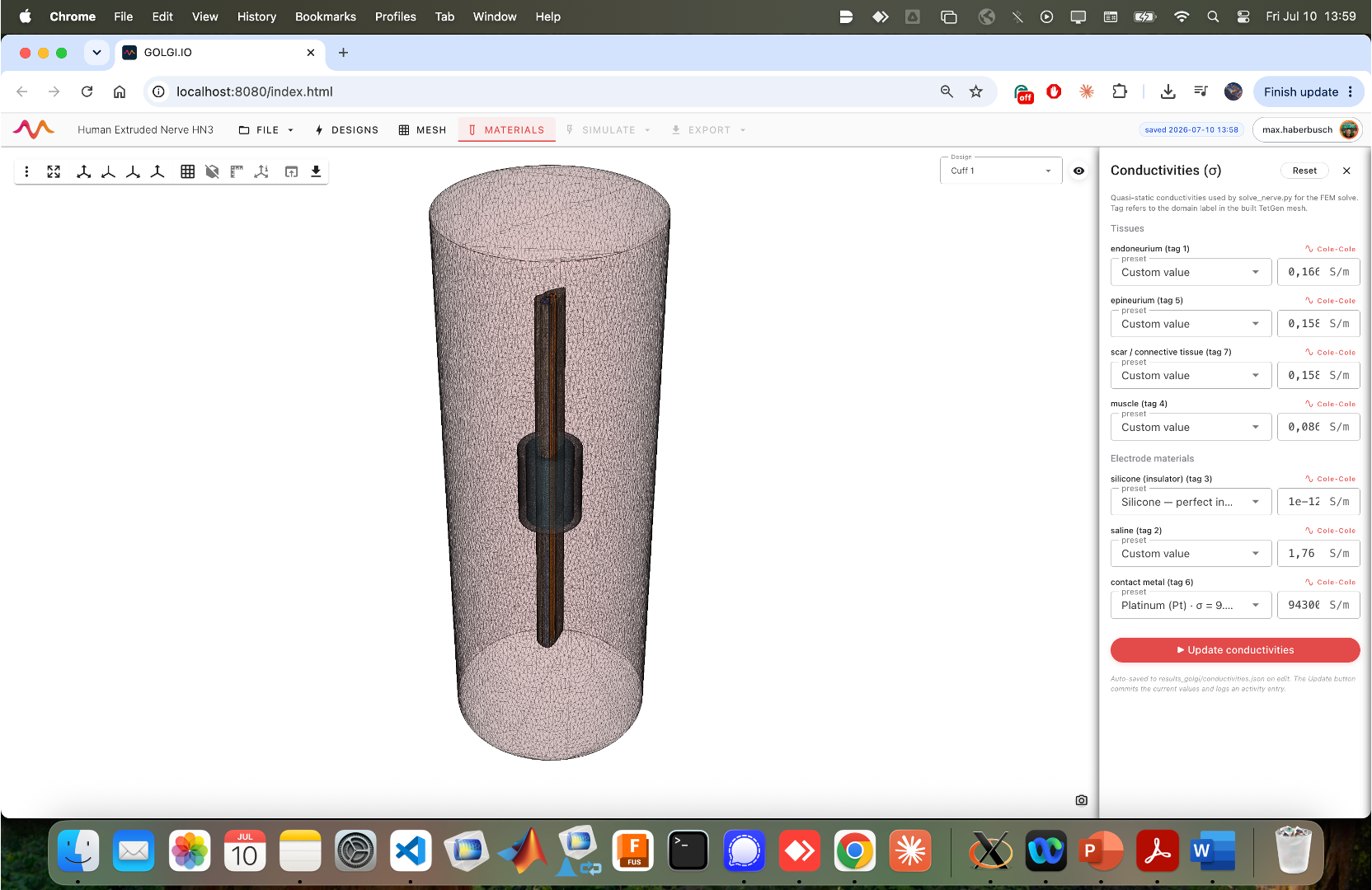Click the fit-to-view expand arrows icon

click(x=54, y=171)
